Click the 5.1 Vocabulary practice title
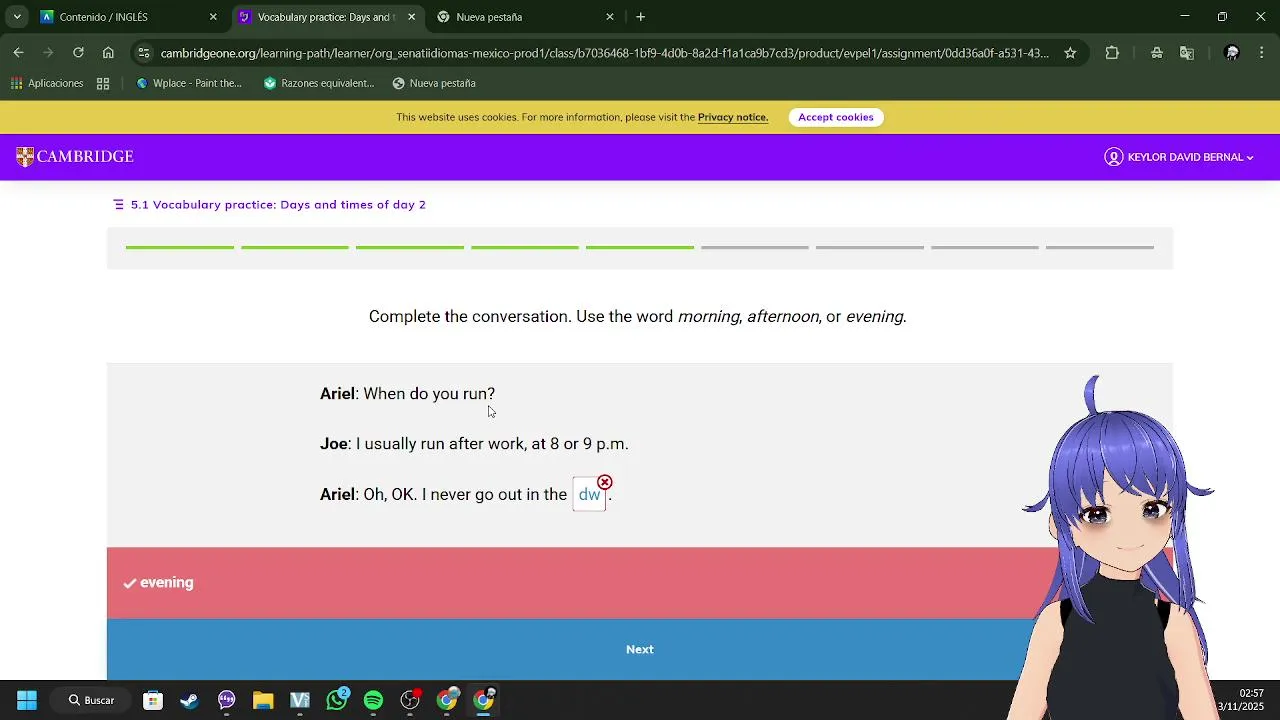This screenshot has width=1280, height=720. point(278,204)
